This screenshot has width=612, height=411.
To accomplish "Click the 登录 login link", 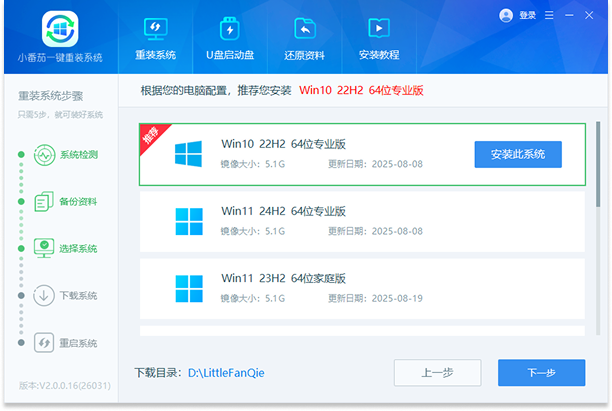I will pos(526,16).
